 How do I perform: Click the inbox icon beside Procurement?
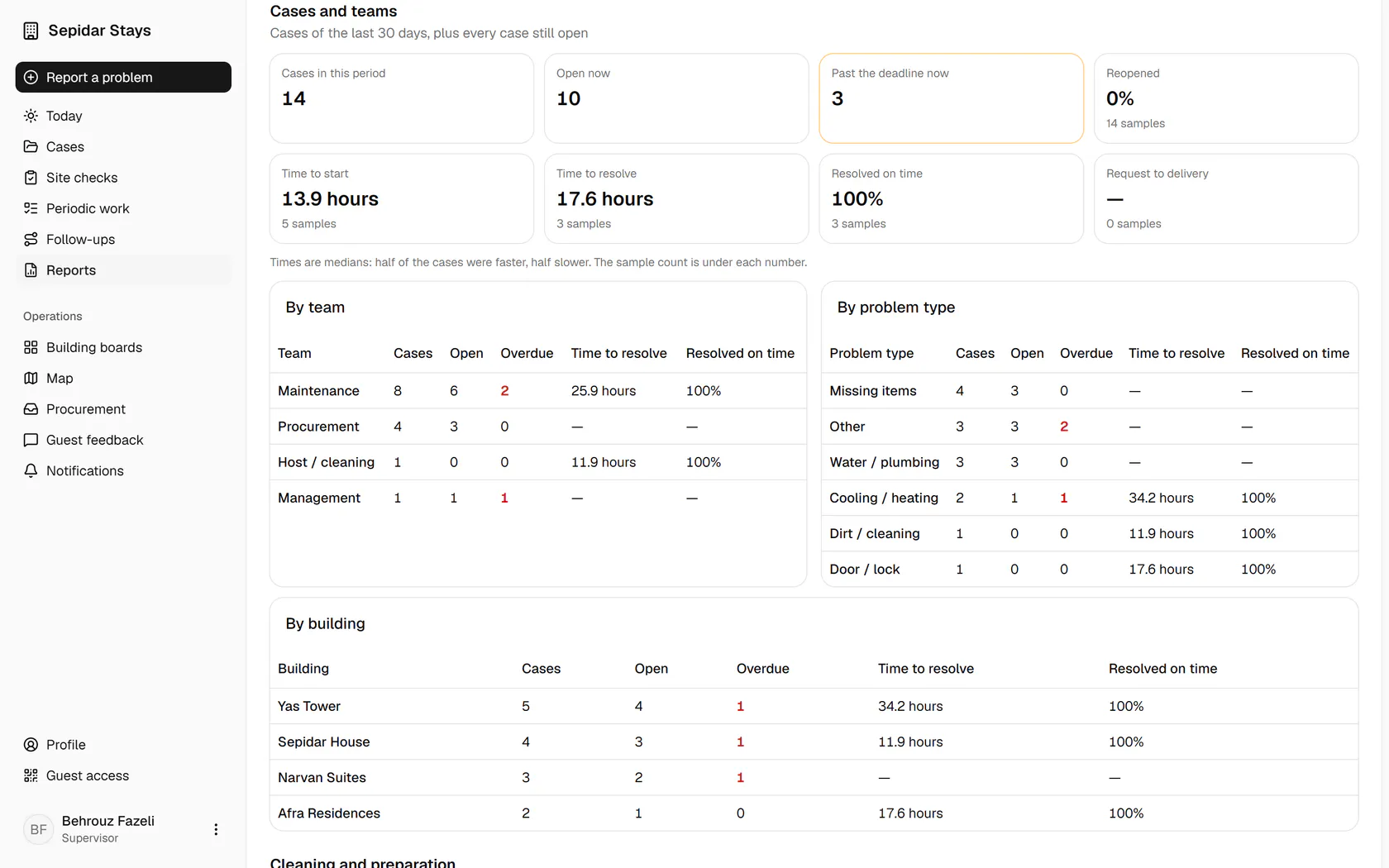[31, 409]
